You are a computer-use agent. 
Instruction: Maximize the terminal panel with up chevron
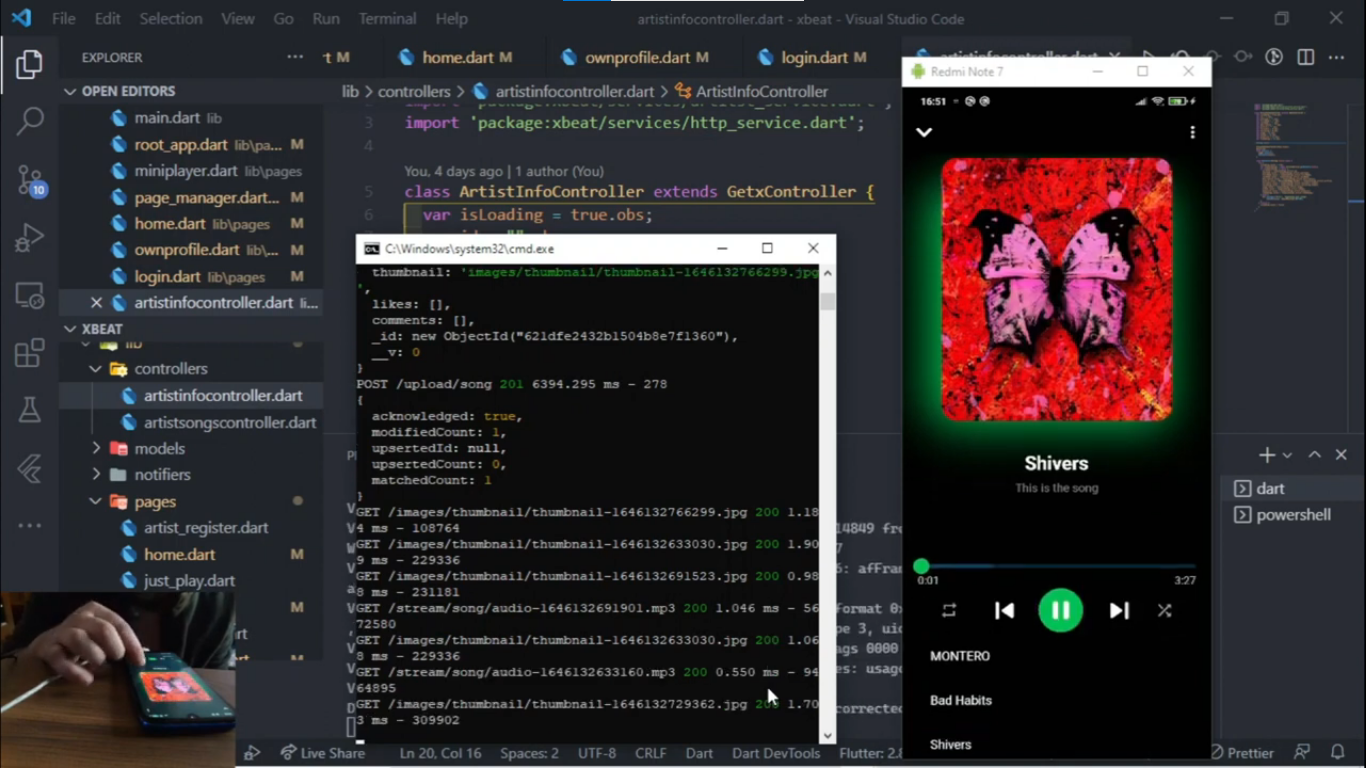pos(1315,455)
